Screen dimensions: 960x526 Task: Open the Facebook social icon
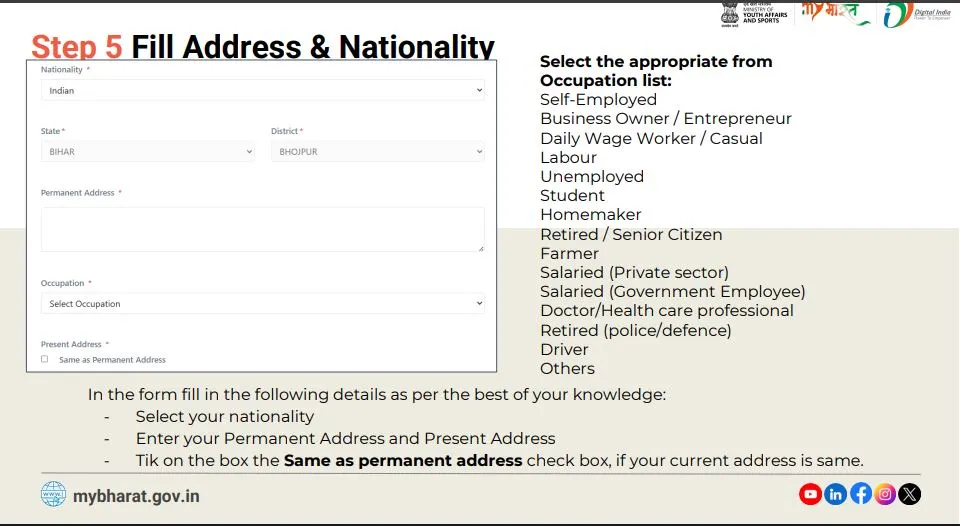pos(860,494)
